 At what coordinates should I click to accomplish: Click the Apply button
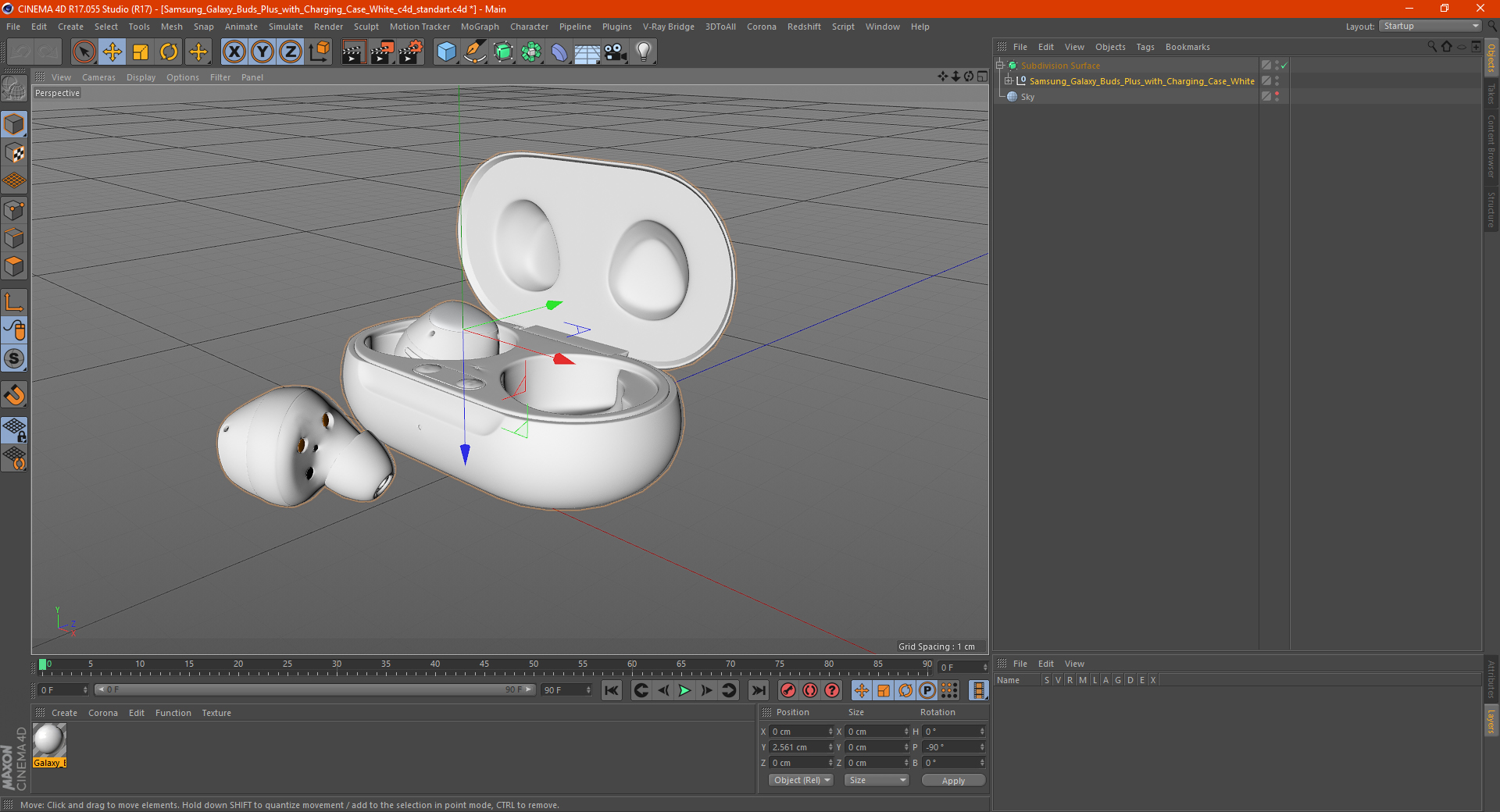pos(953,780)
